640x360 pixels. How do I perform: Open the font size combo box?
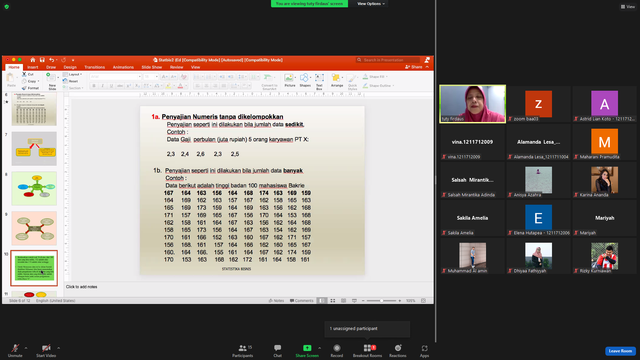[151, 77]
